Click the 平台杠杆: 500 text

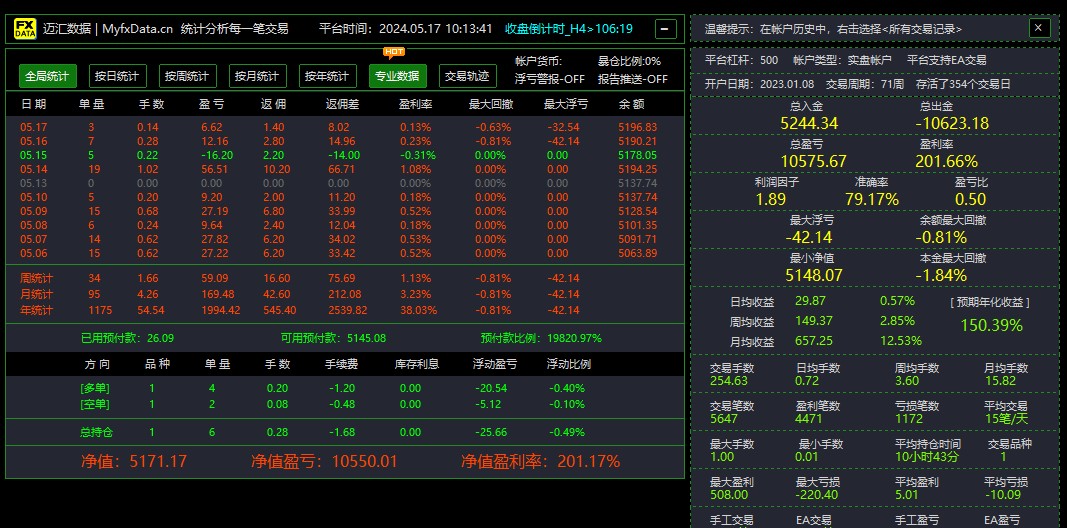click(x=742, y=60)
